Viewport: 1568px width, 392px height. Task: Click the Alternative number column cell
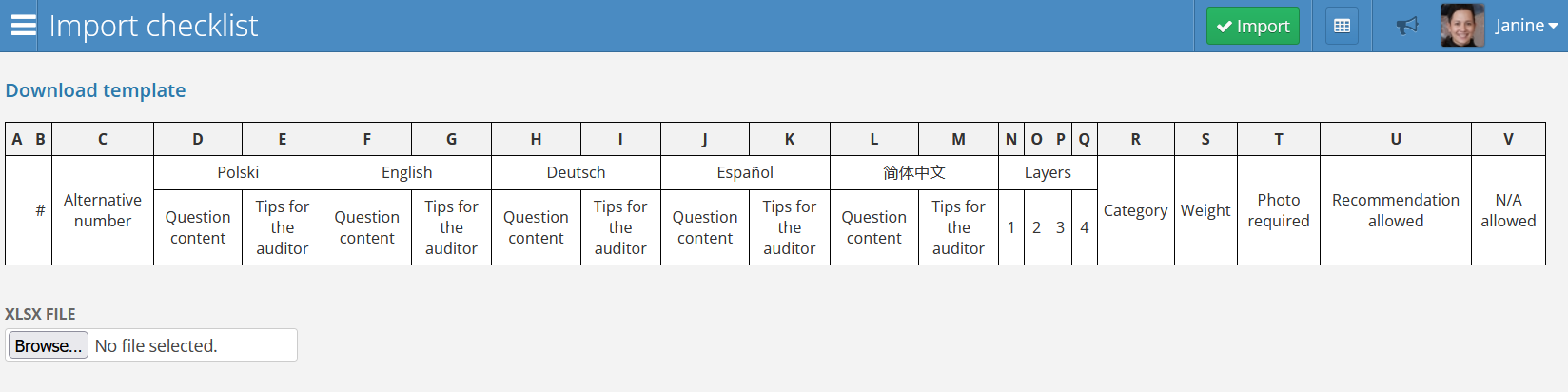pyautogui.click(x=103, y=210)
